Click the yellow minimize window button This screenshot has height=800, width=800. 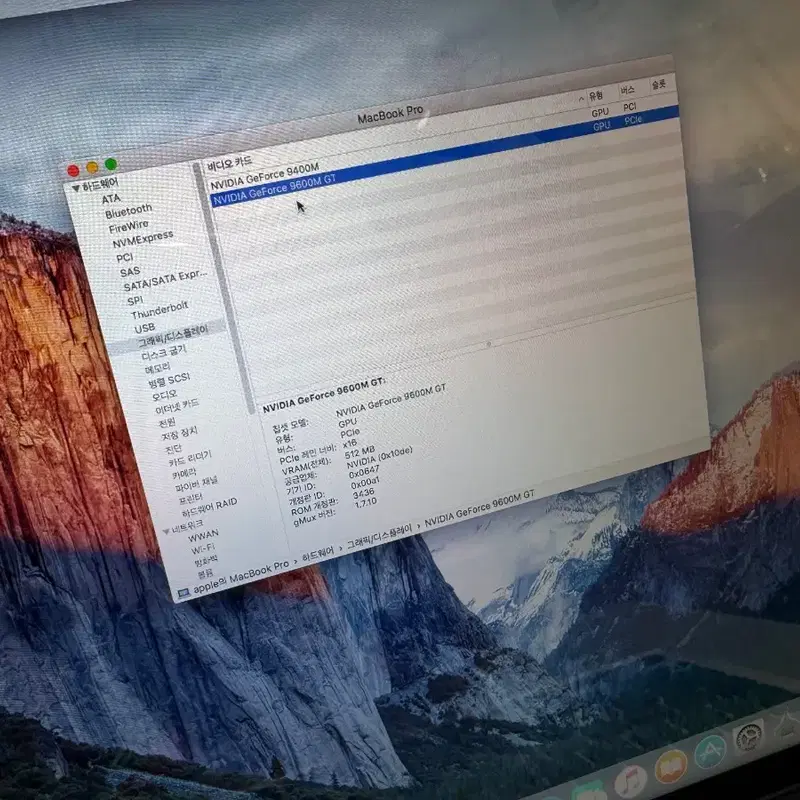92,167
